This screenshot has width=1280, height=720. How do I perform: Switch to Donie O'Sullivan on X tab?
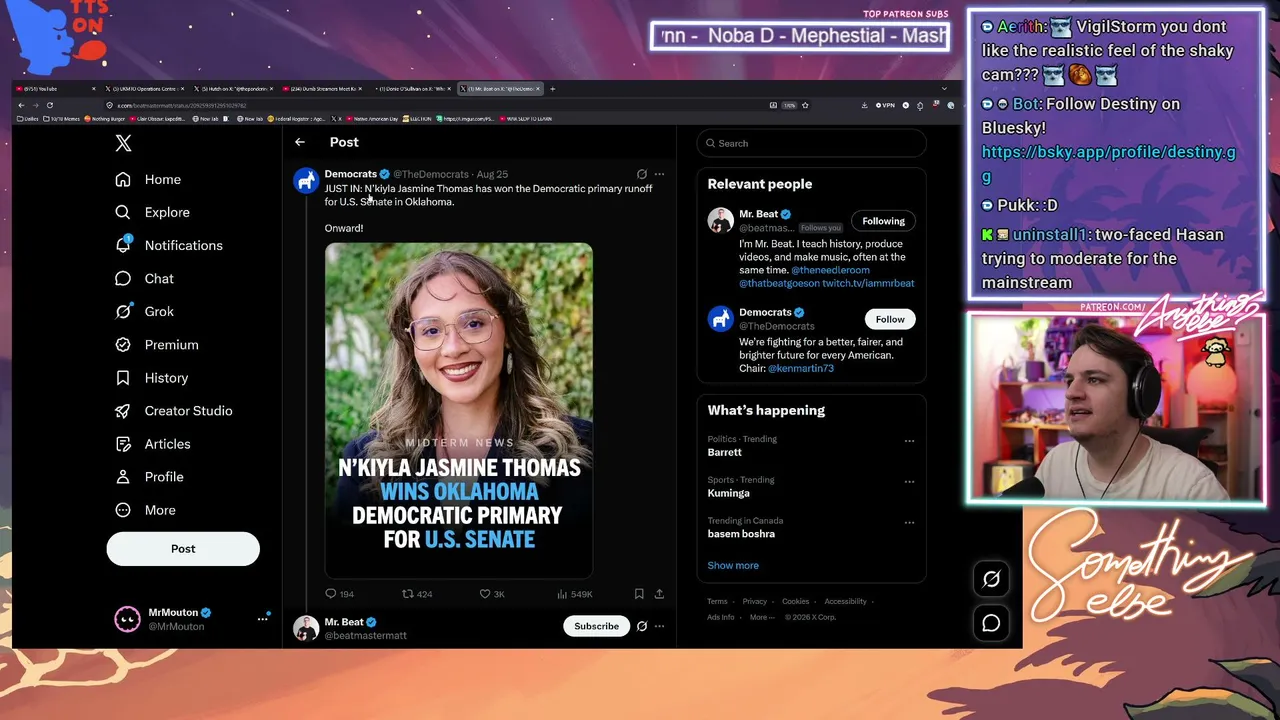tap(411, 89)
